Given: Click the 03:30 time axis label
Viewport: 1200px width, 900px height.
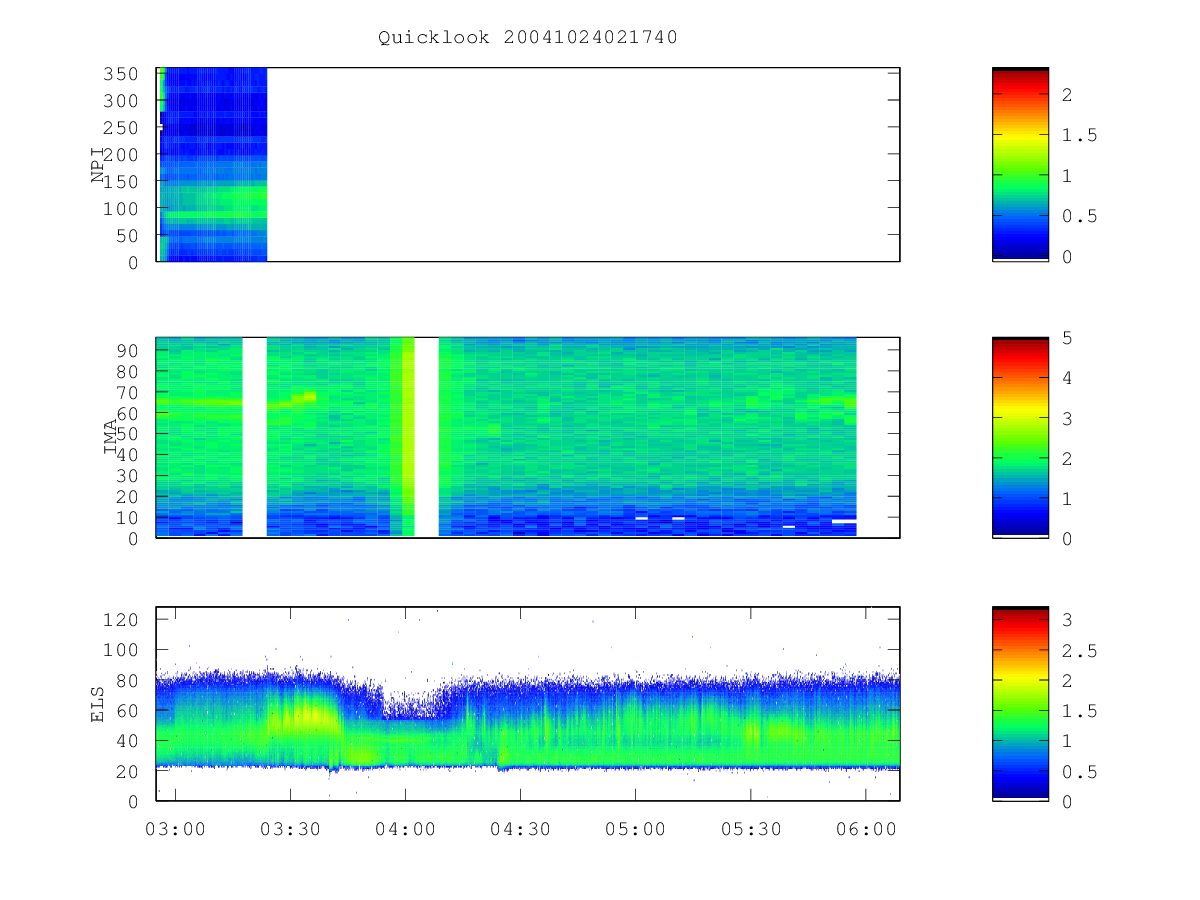Looking at the screenshot, I should pos(290,829).
